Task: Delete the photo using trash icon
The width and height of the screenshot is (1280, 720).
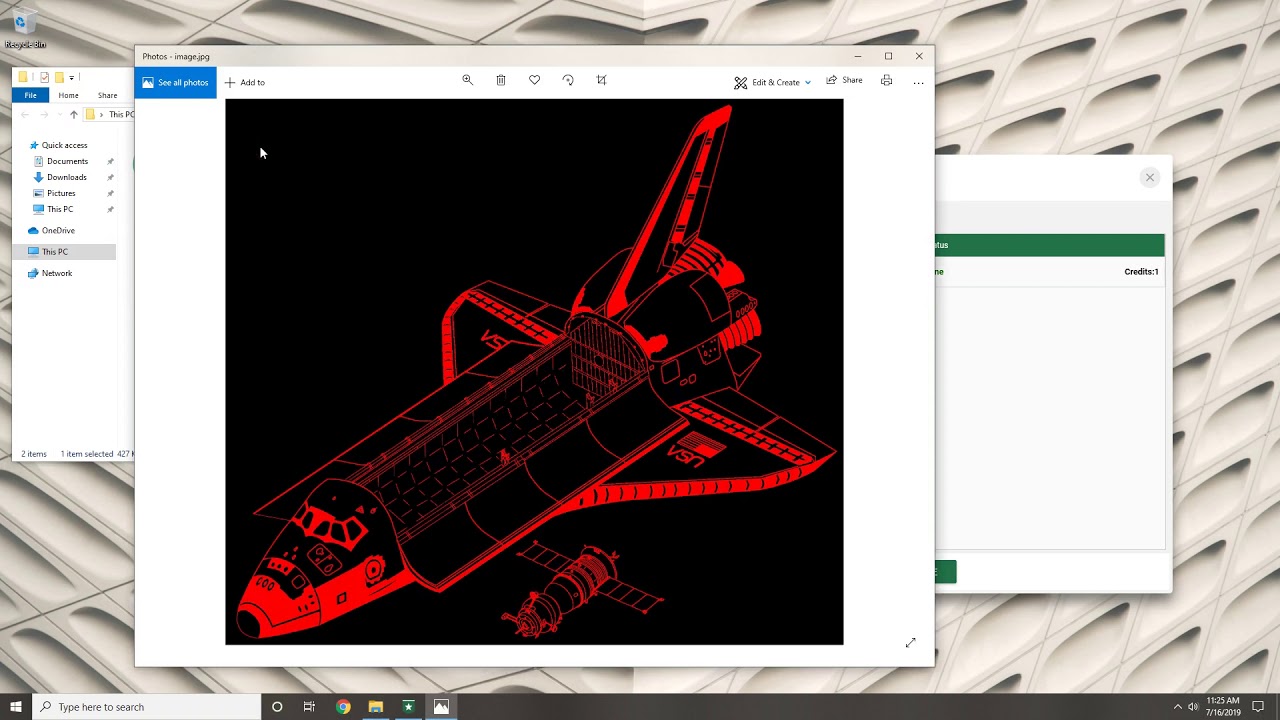Action: tap(501, 80)
